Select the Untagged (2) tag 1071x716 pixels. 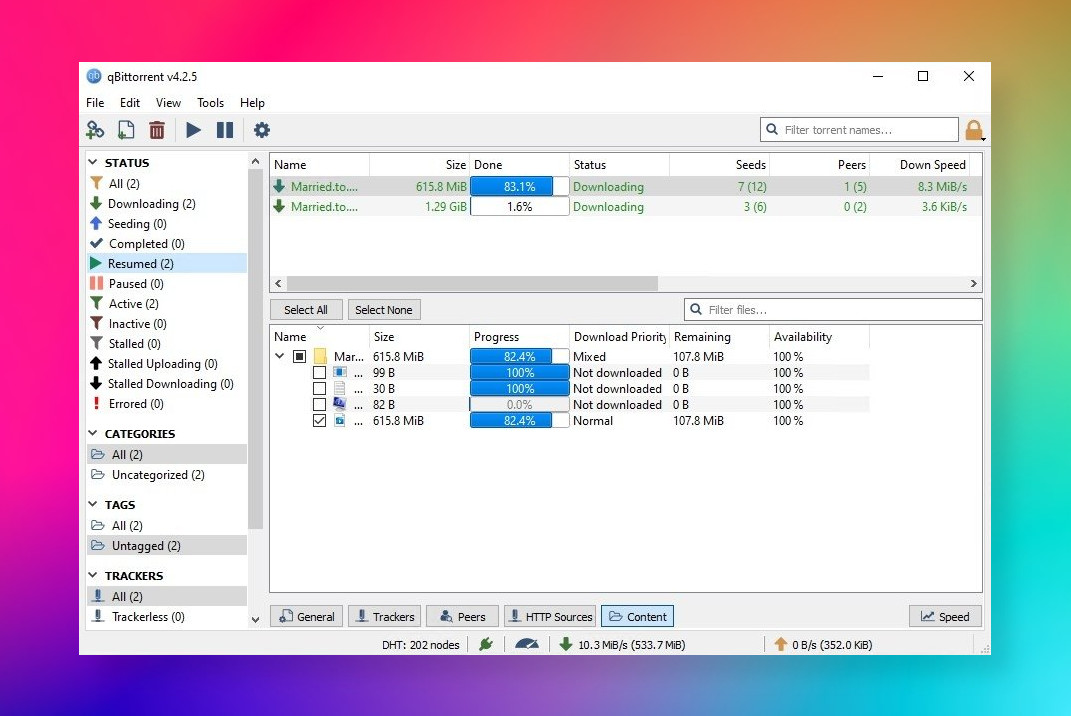(x=167, y=546)
